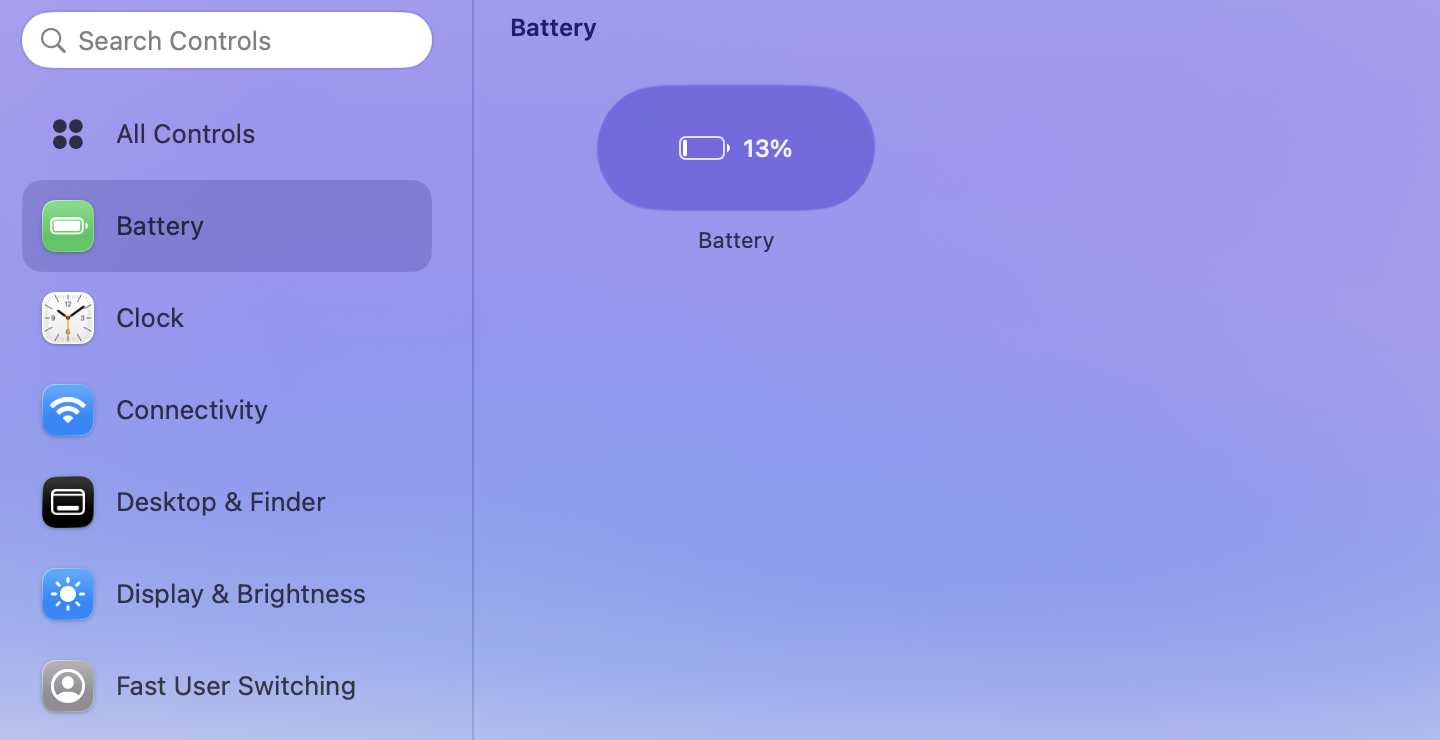Select the Battery label in the sidebar

click(x=160, y=226)
